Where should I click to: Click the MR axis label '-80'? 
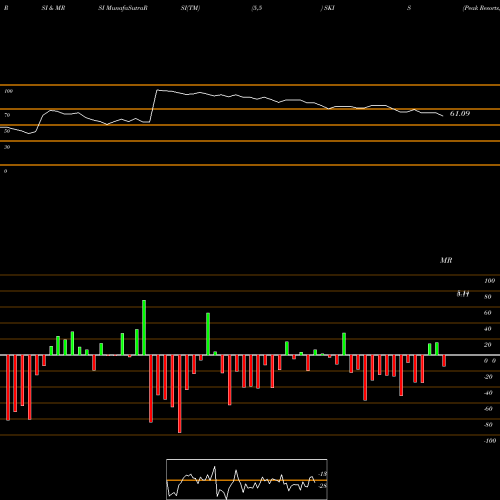488,425
